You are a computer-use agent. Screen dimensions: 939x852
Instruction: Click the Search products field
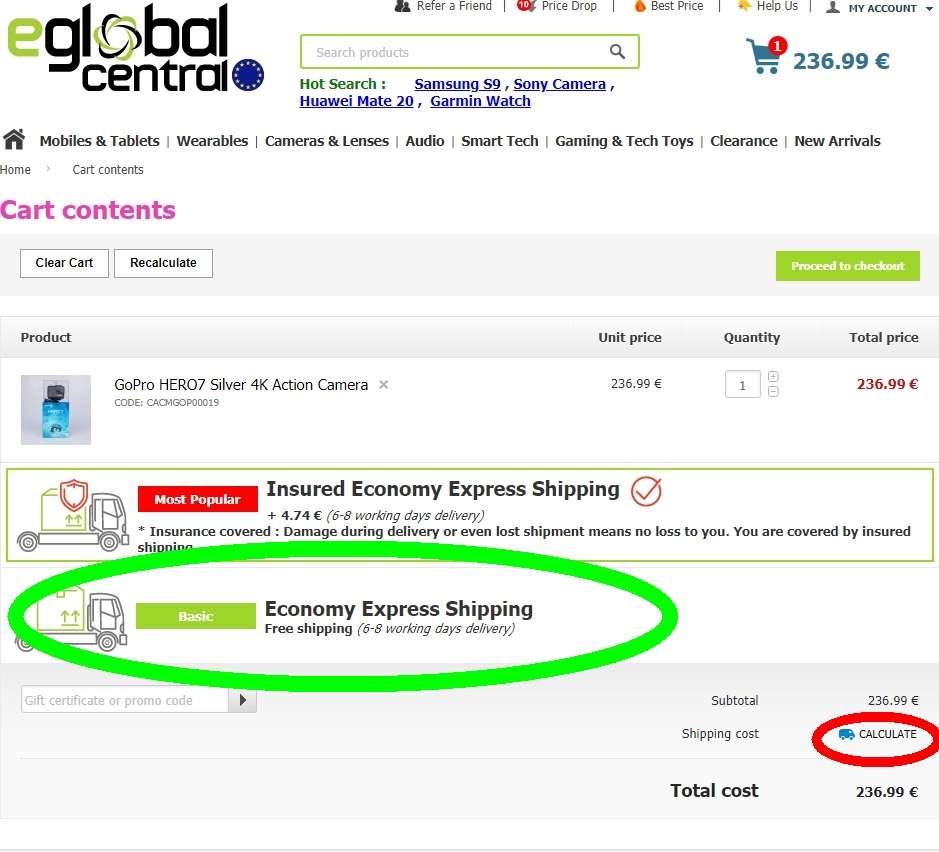[x=455, y=52]
